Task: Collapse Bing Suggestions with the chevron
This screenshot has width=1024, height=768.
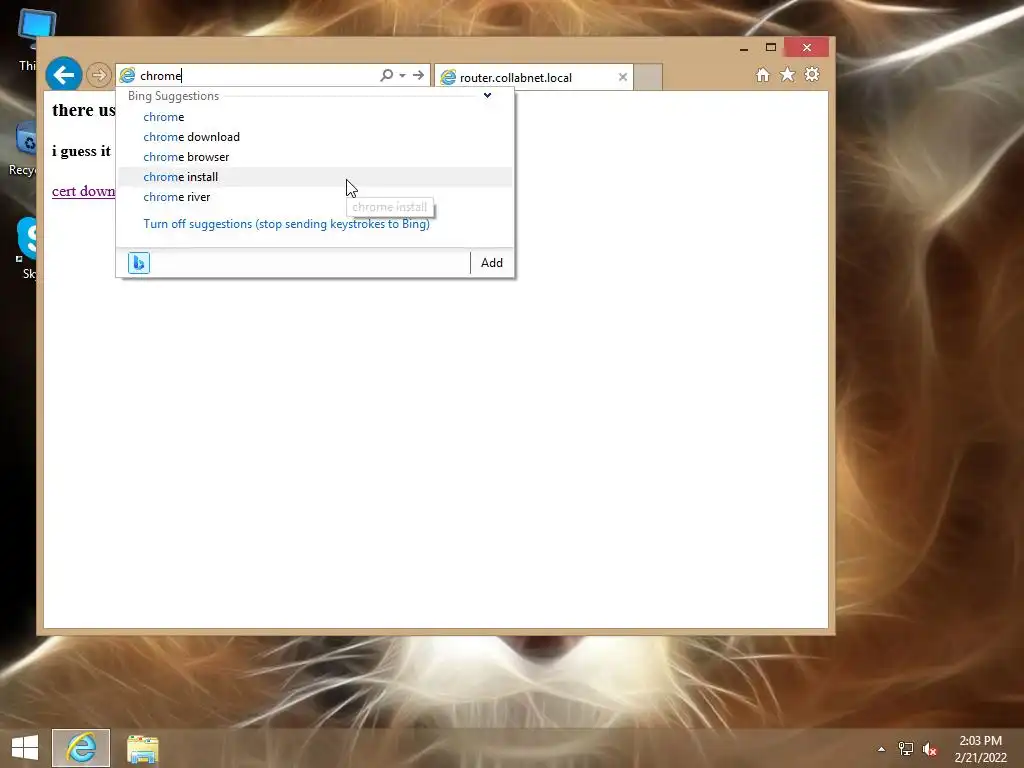Action: 487,95
